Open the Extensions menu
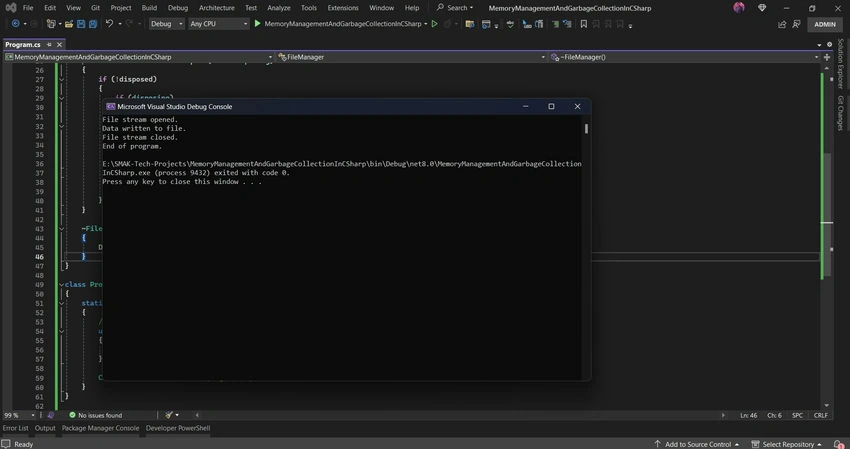The width and height of the screenshot is (850, 449). [343, 8]
